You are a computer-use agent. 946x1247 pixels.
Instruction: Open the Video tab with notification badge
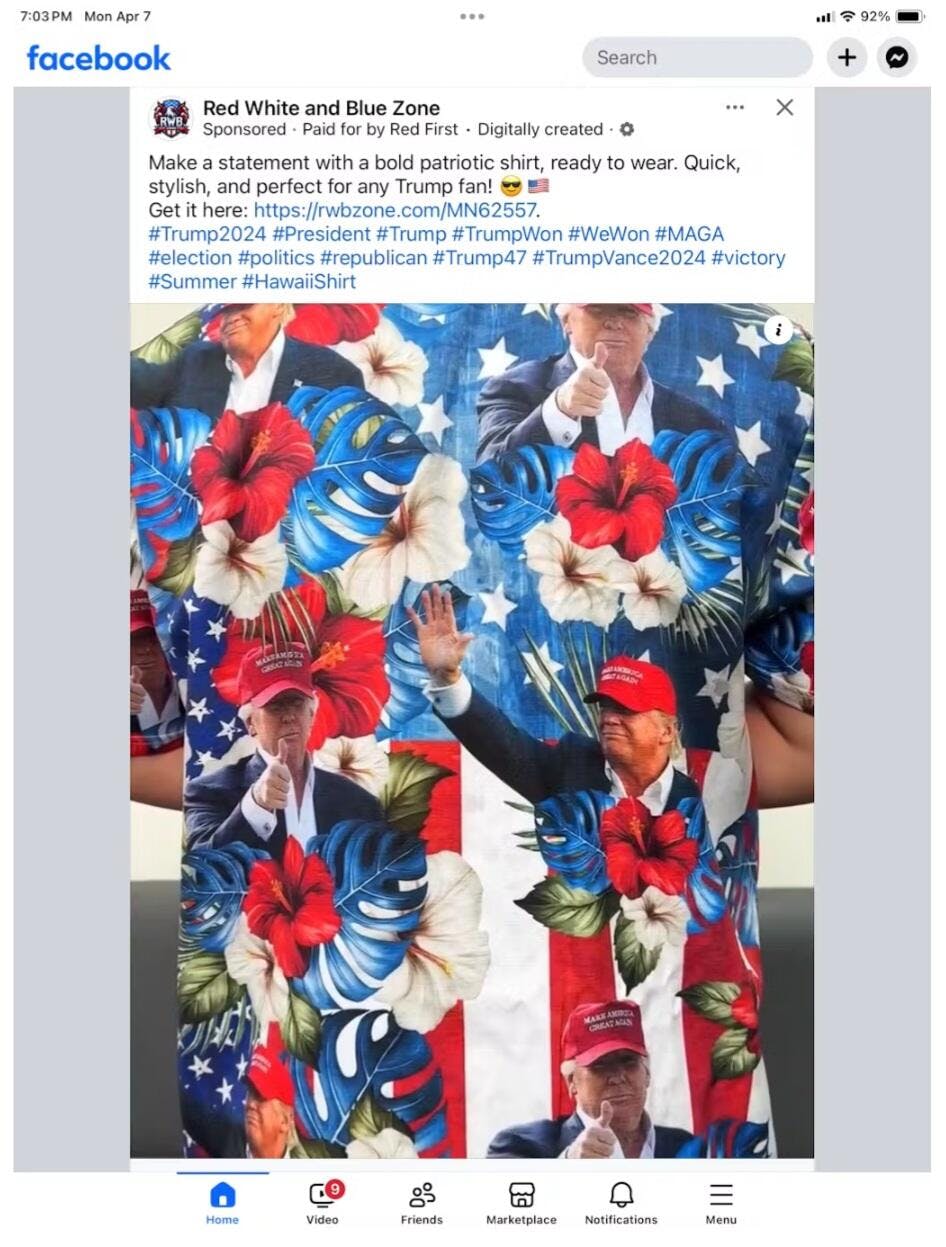point(323,1203)
